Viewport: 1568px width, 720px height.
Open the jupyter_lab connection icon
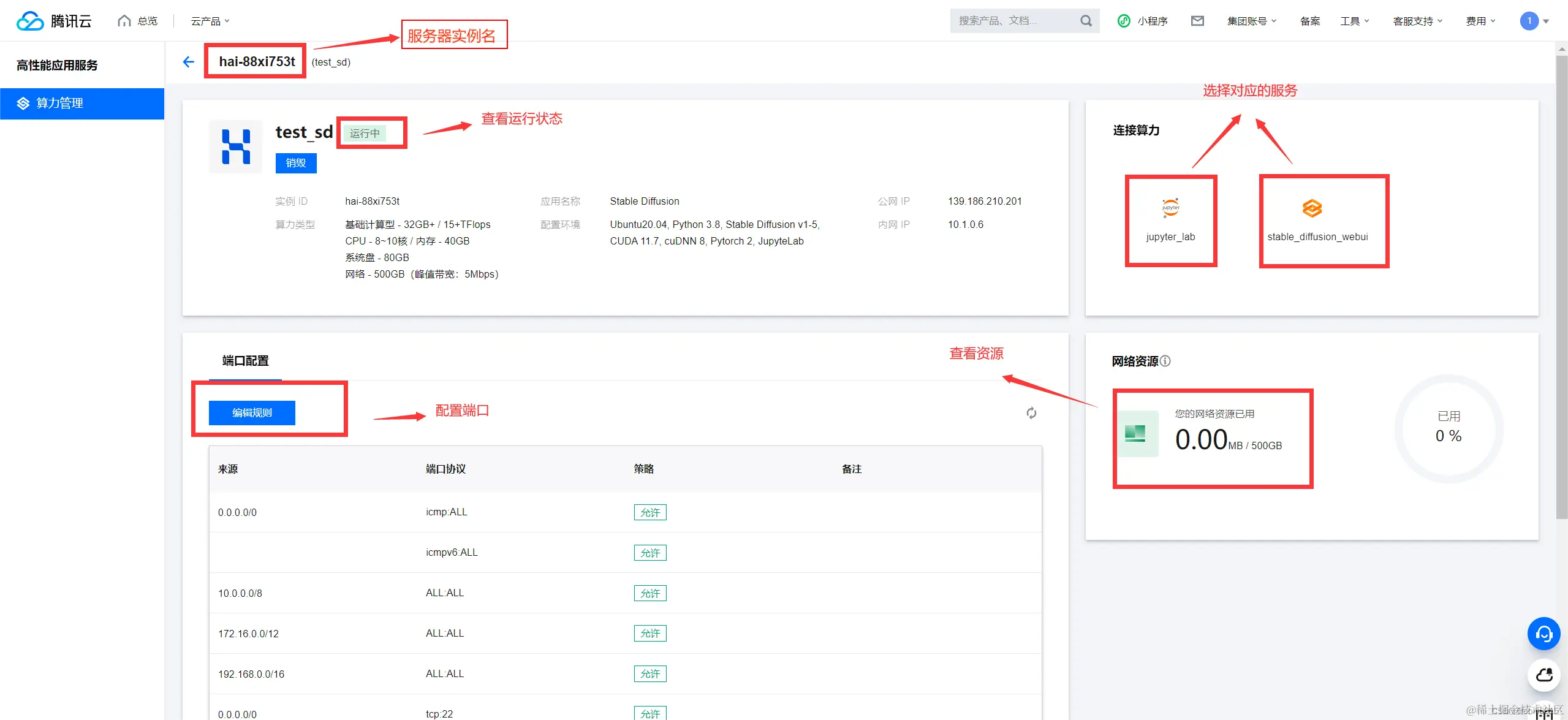click(x=1170, y=209)
